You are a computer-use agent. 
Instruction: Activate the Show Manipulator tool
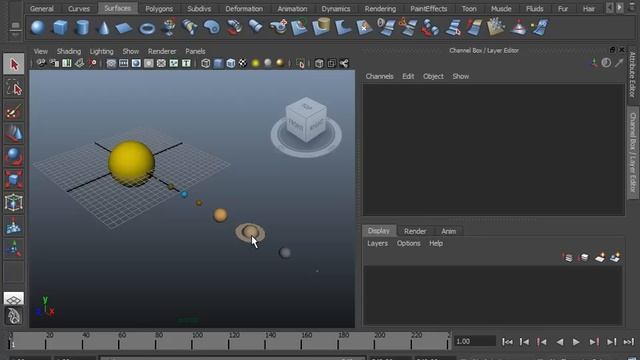click(x=14, y=248)
